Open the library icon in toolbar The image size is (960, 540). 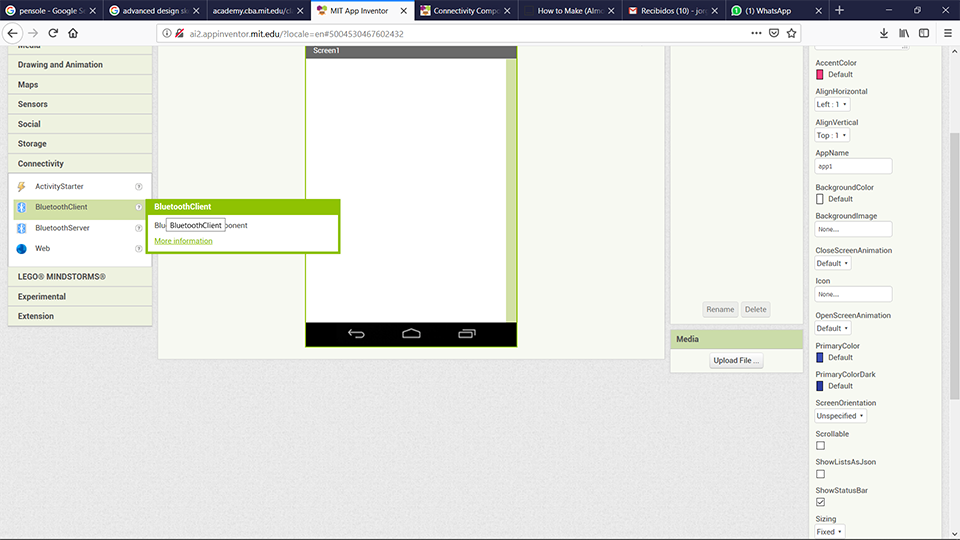[x=904, y=33]
